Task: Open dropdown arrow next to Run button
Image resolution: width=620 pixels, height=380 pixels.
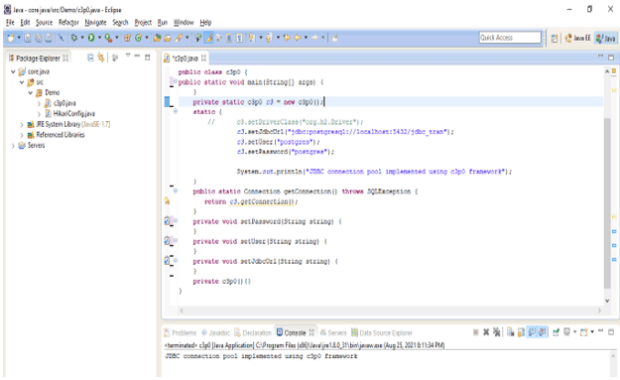Action: pos(99,38)
